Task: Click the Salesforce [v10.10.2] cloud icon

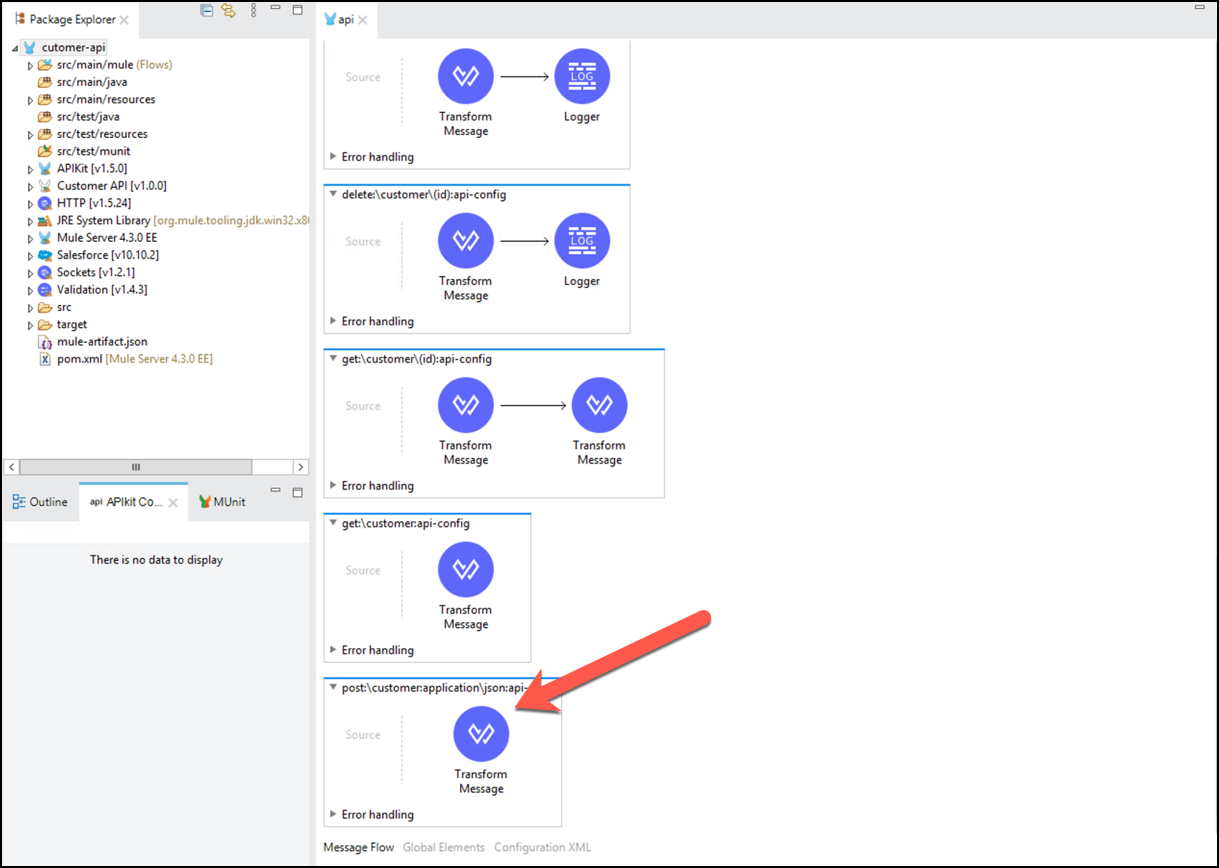Action: pyautogui.click(x=45, y=255)
